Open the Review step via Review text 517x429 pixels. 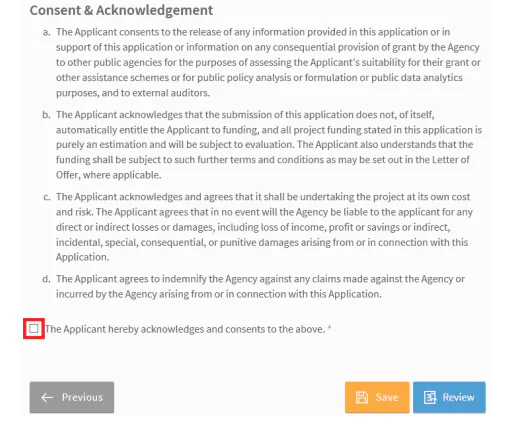[x=458, y=397]
